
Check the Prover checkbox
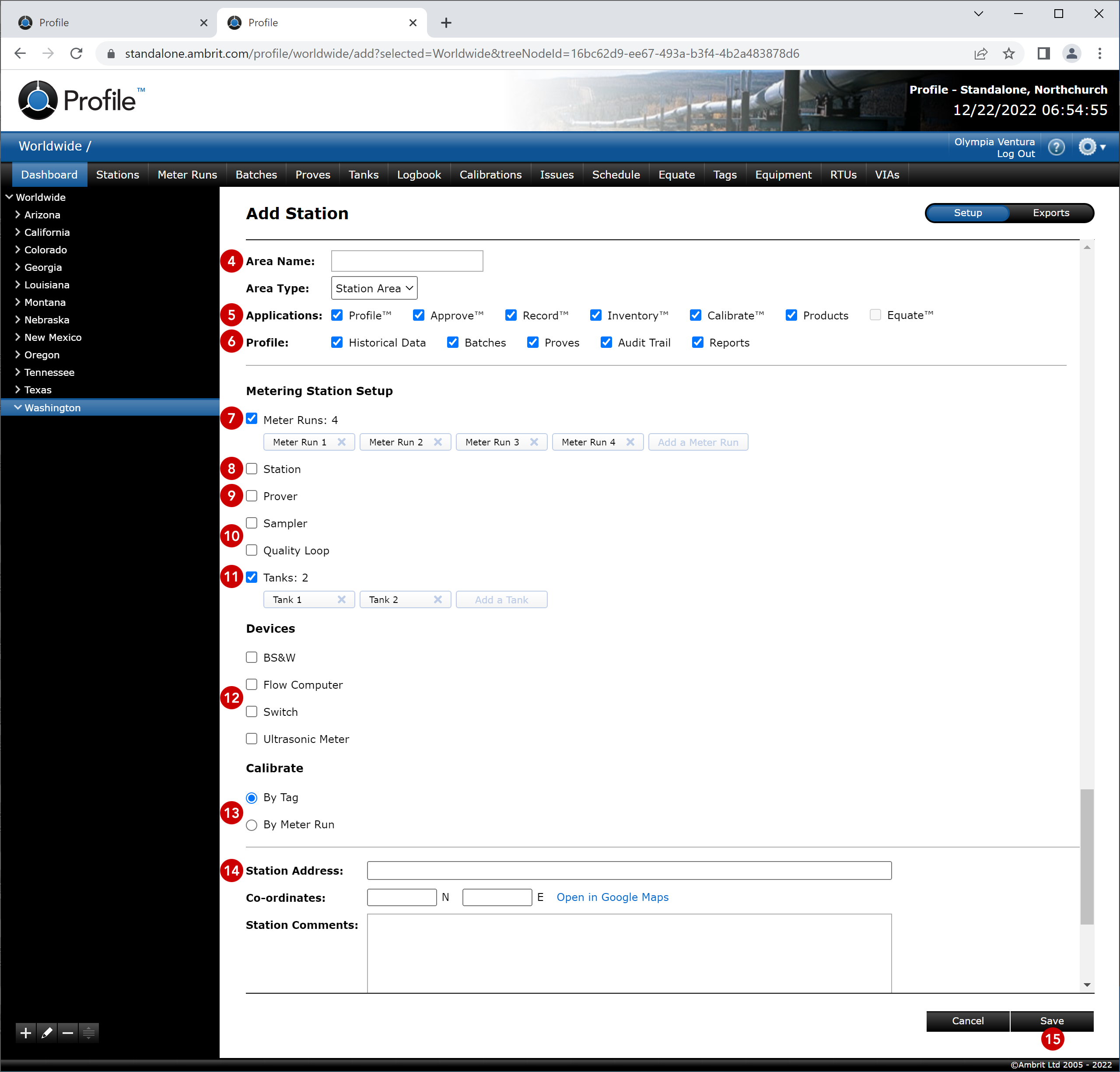pos(252,495)
